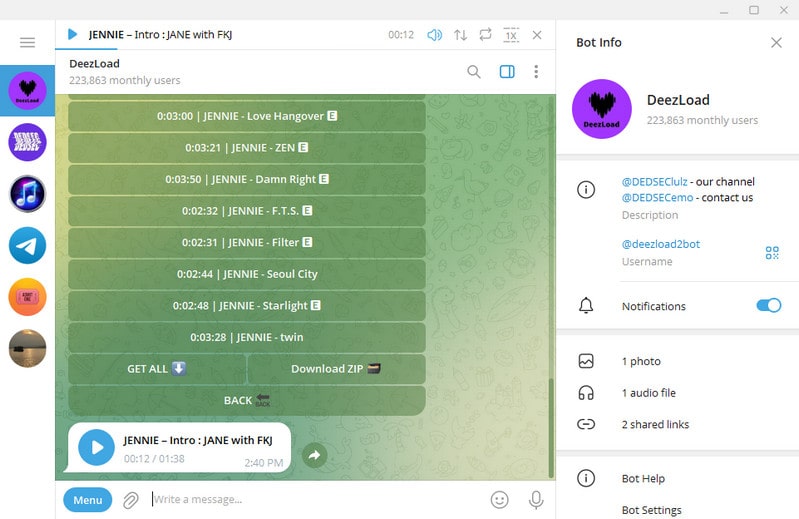
Task: Show the username QR code
Action: tap(772, 253)
